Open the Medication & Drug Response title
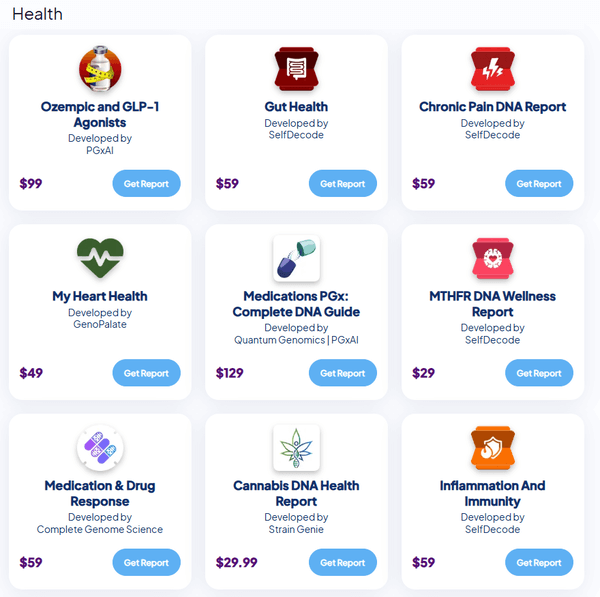Viewport: 600px width, 597px height. pos(100,493)
